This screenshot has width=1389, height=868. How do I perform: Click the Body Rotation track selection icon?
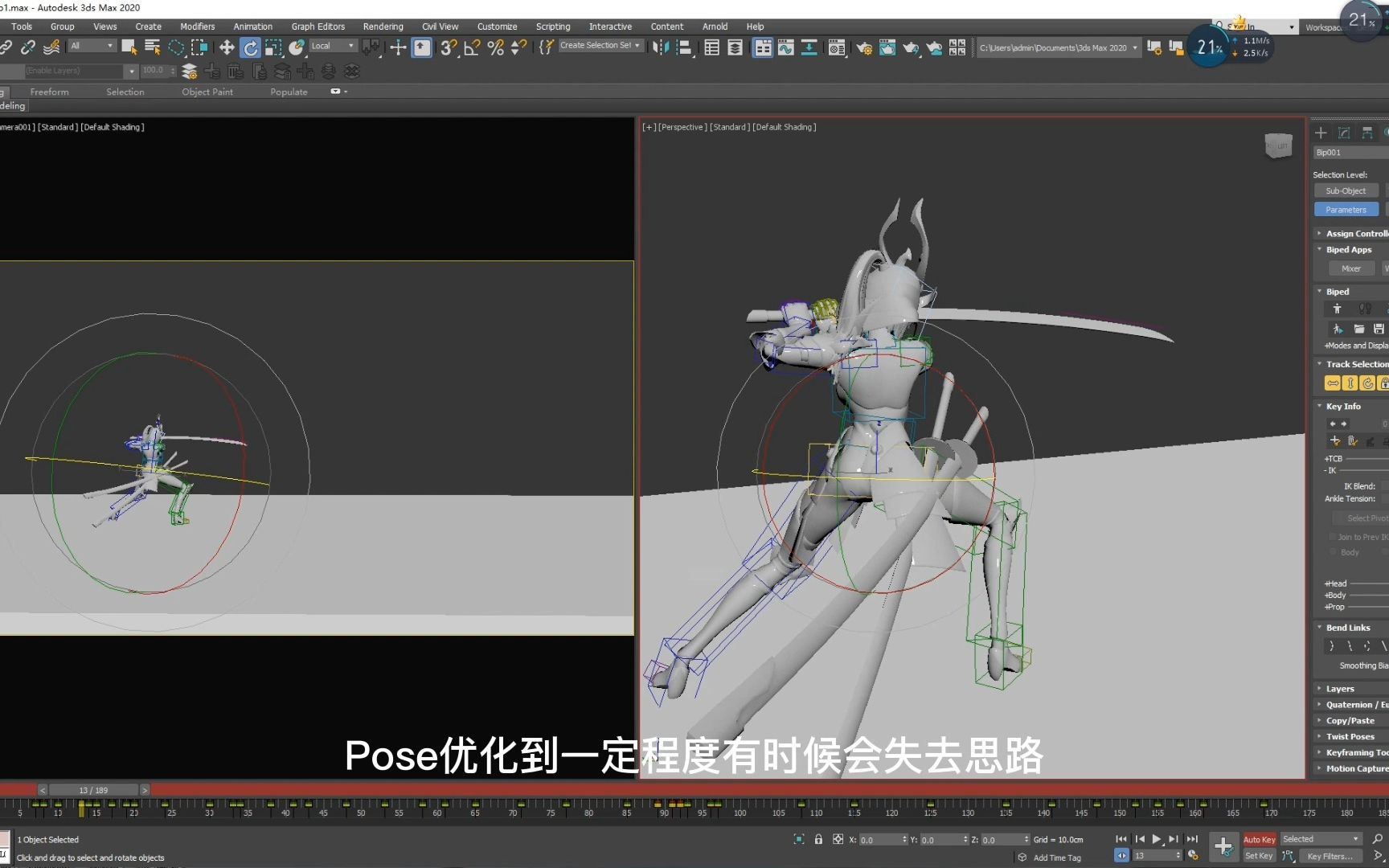1367,383
